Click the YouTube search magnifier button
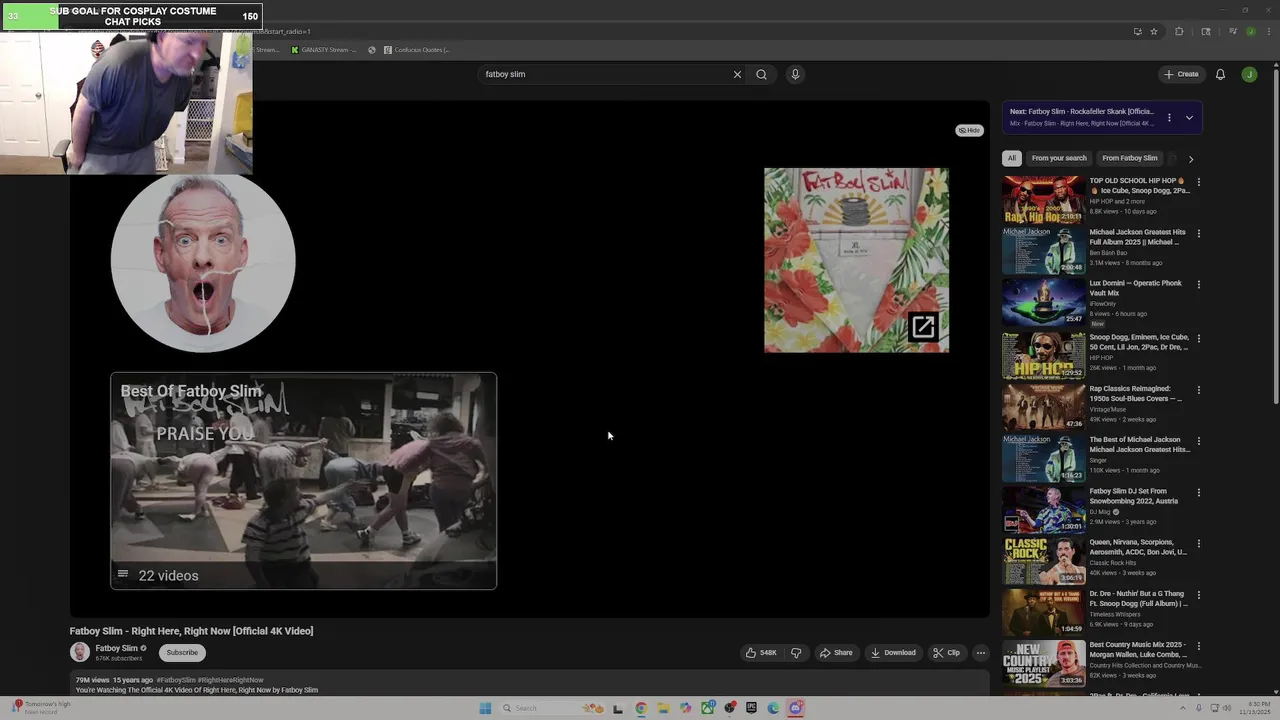Viewport: 1280px width, 720px height. [761, 74]
